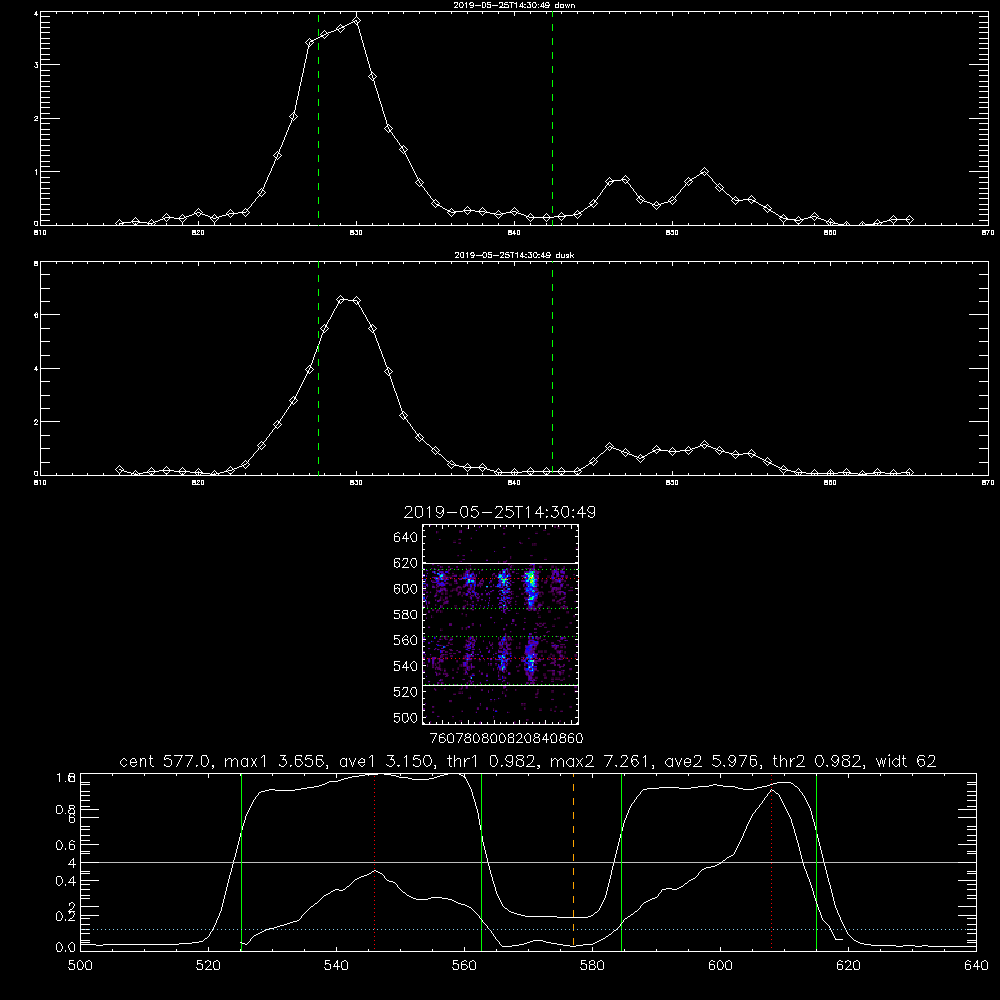Screen dimensions: 1000x1000
Task: Click the dusk plot title text
Action: tap(514, 255)
